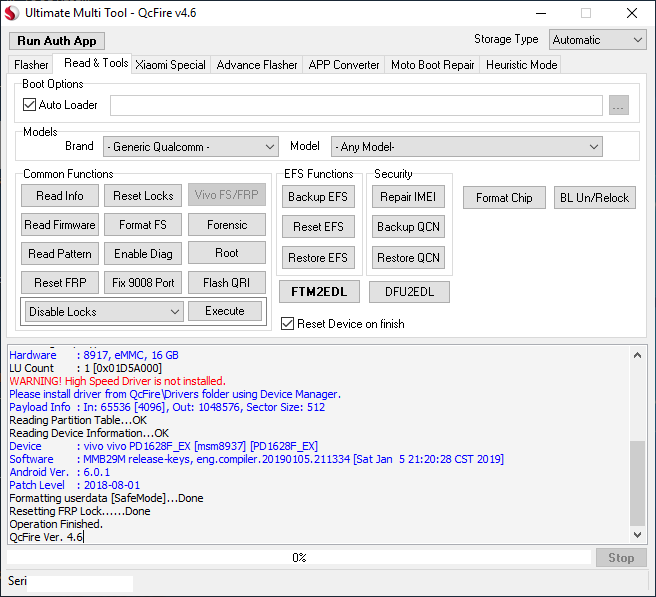This screenshot has width=656, height=597.
Task: Click the Restore EFS button
Action: [318, 258]
